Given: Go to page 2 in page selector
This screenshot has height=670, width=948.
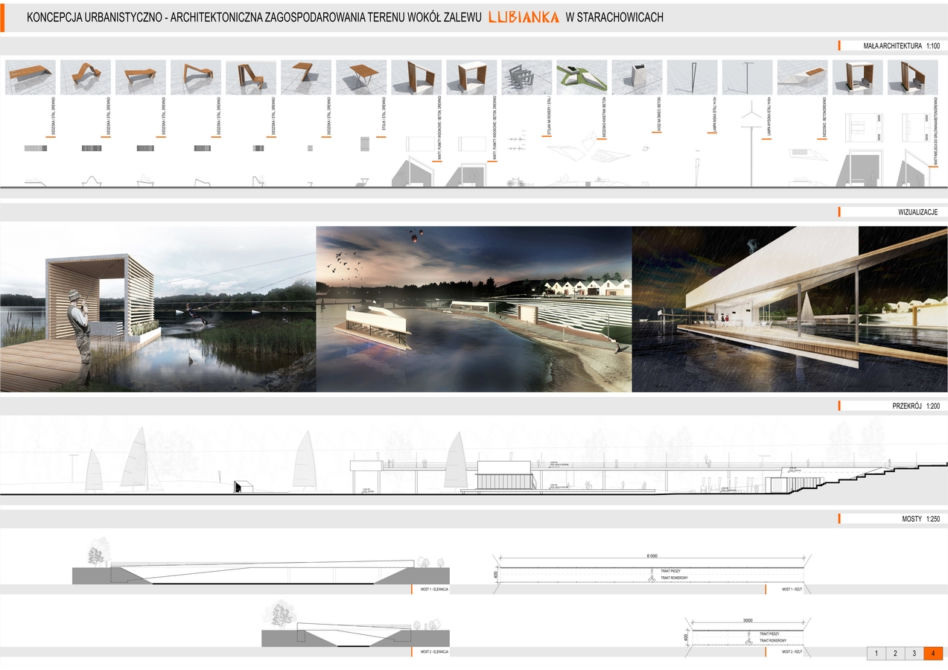Looking at the screenshot, I should [895, 653].
